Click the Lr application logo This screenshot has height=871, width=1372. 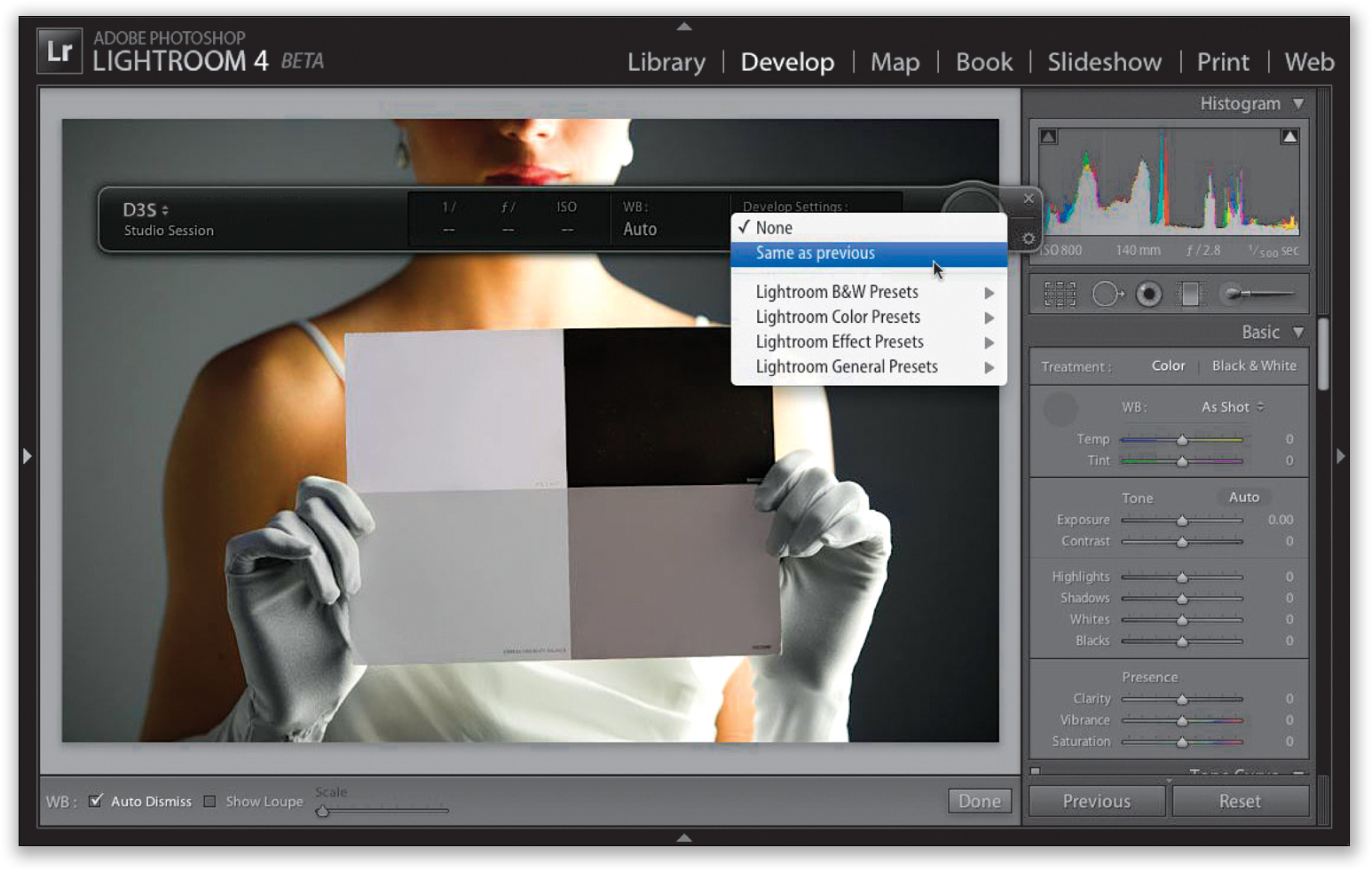click(59, 51)
